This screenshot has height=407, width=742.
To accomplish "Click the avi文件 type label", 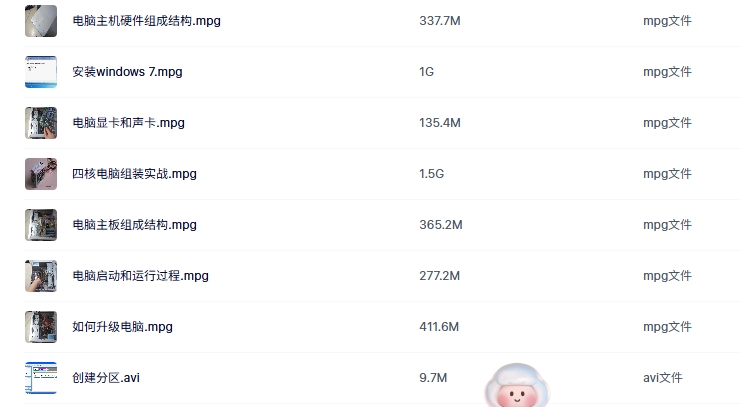I will [x=662, y=378].
